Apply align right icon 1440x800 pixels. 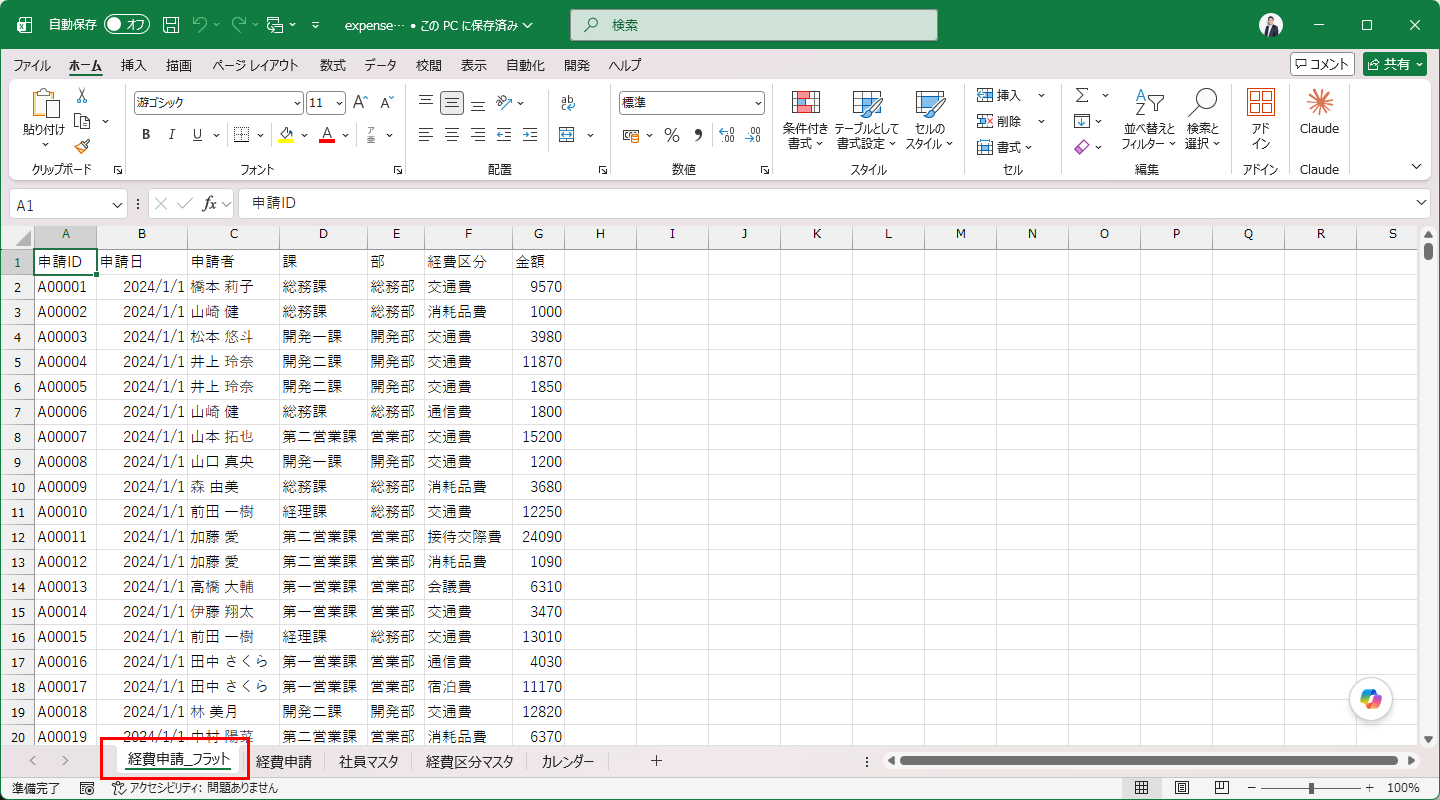click(x=478, y=134)
